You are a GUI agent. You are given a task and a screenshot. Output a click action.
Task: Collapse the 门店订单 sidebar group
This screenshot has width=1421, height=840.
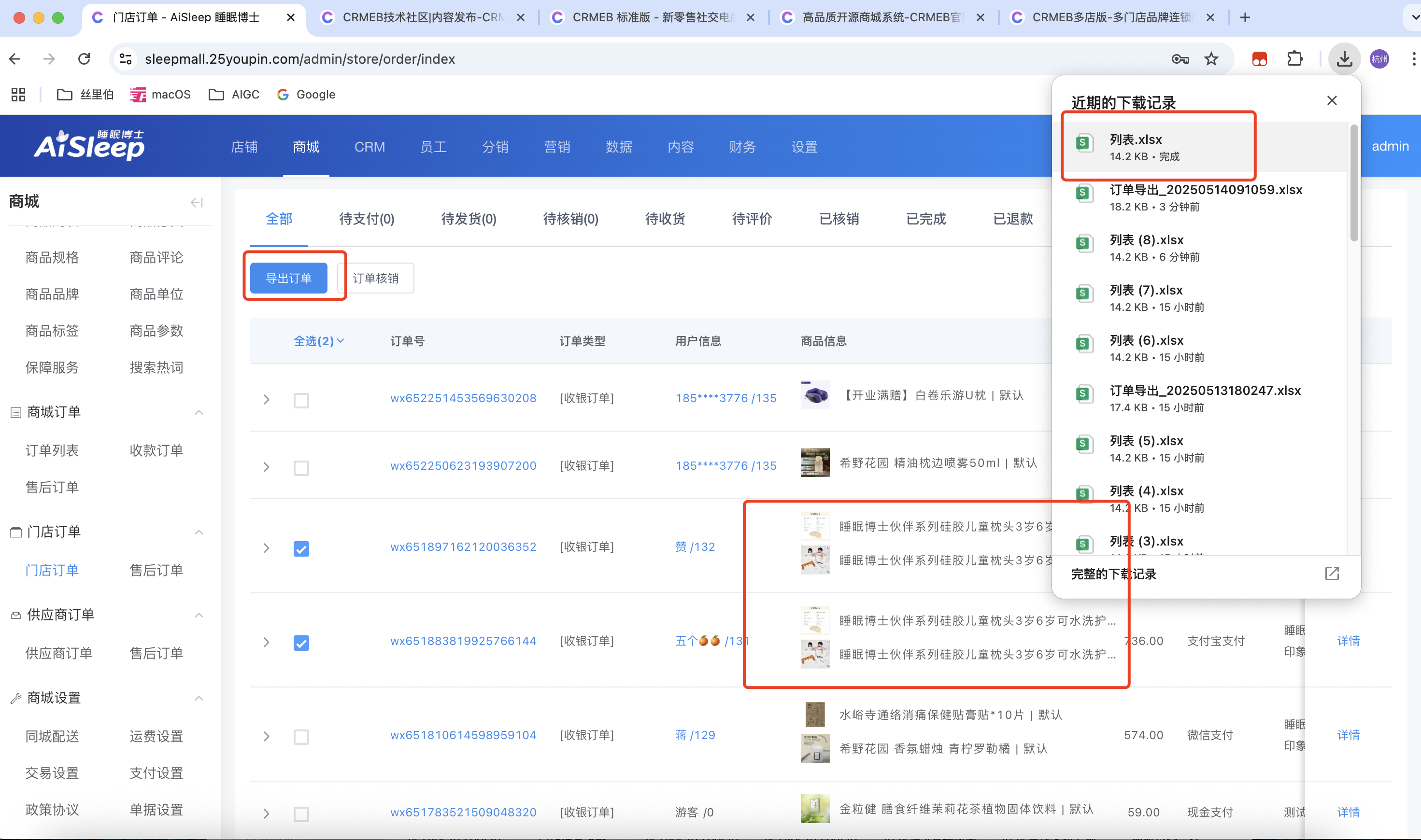(x=199, y=532)
